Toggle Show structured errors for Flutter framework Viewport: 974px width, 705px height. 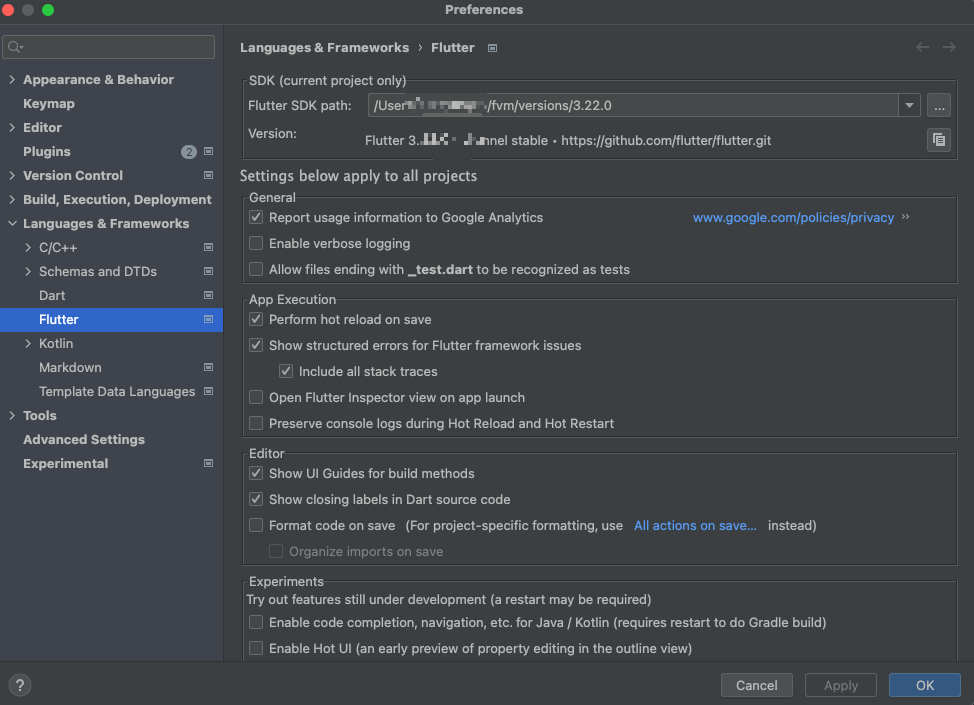(256, 345)
